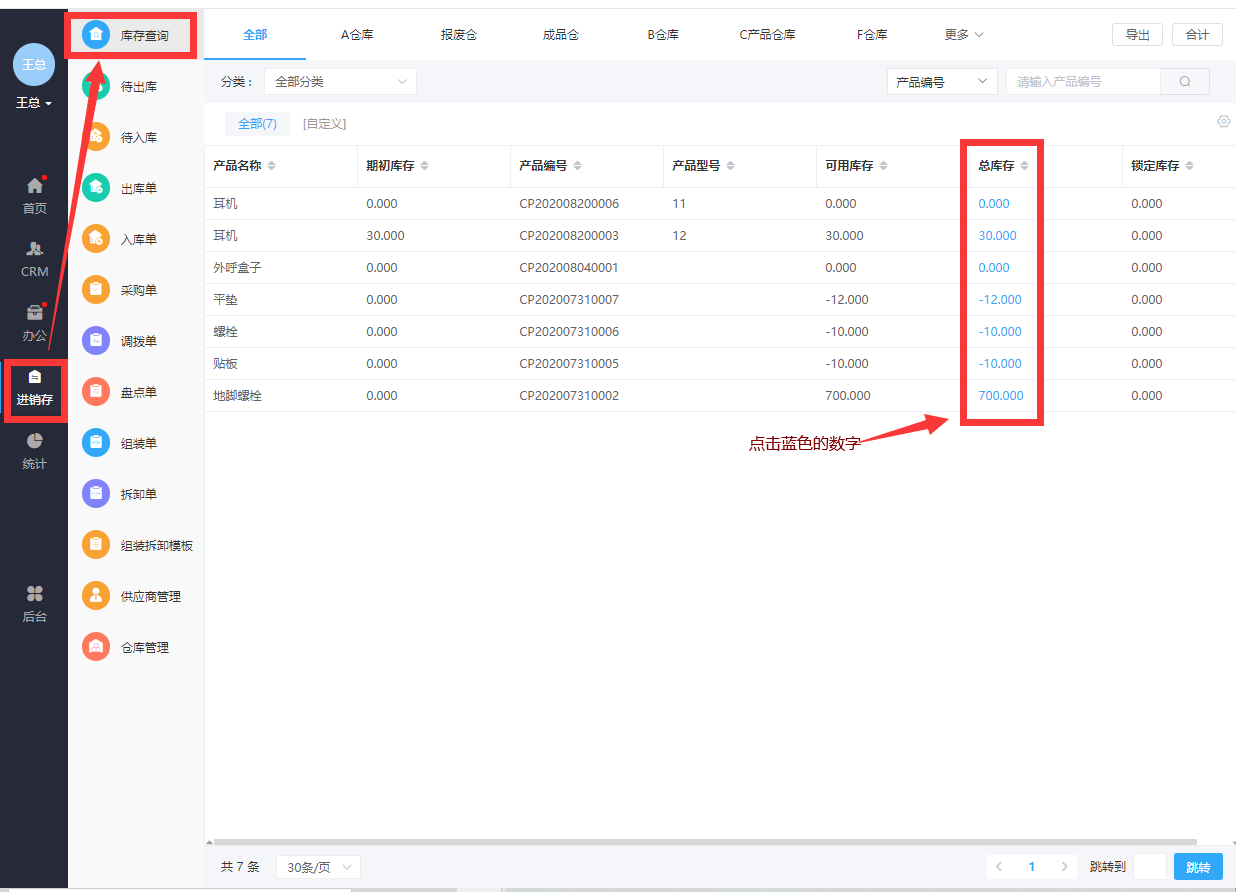1236x892 pixels.
Task: Sort by 锁定库存 column arrows
Action: tap(1190, 166)
